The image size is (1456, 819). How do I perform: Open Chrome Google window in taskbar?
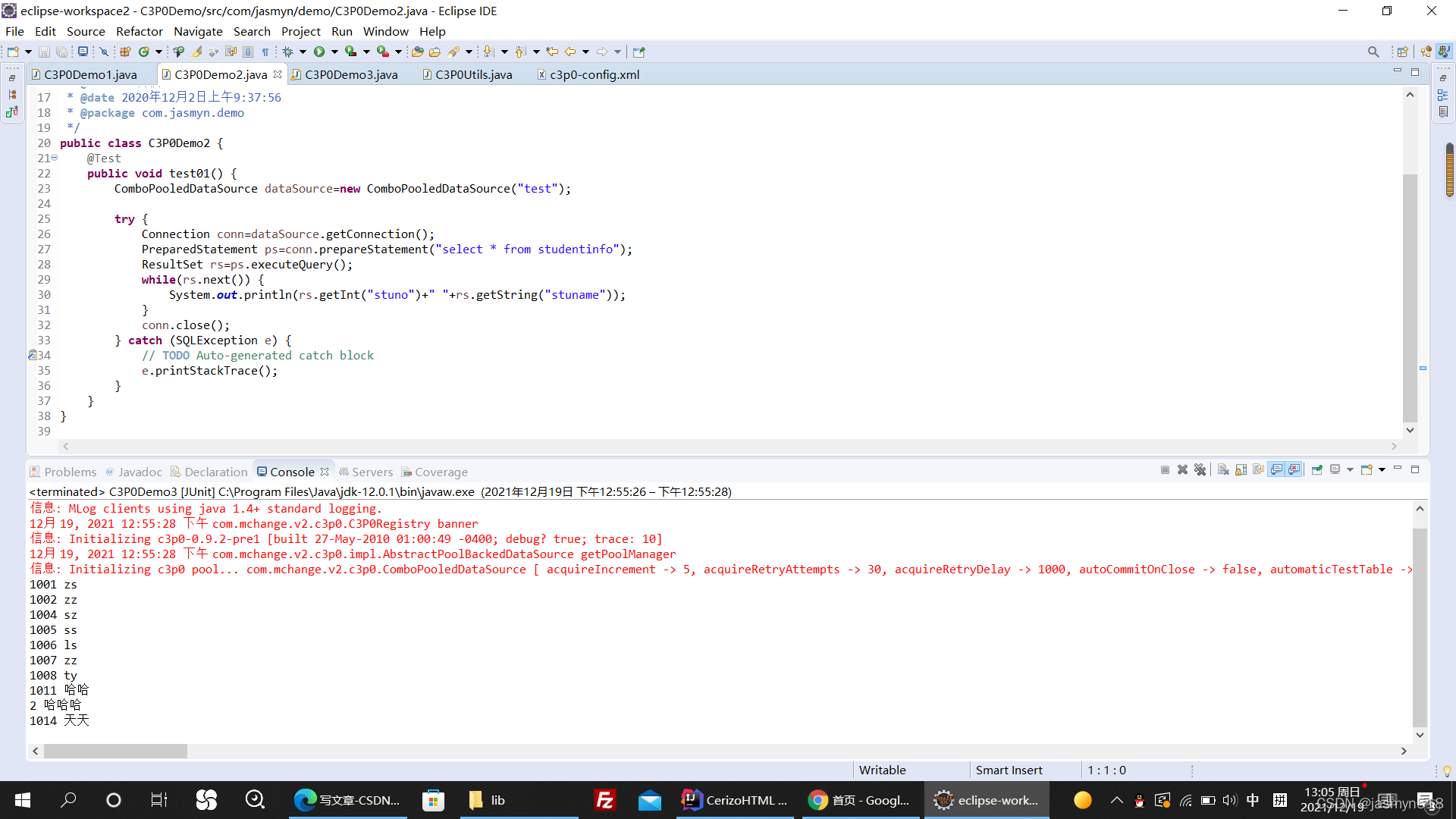click(x=859, y=800)
